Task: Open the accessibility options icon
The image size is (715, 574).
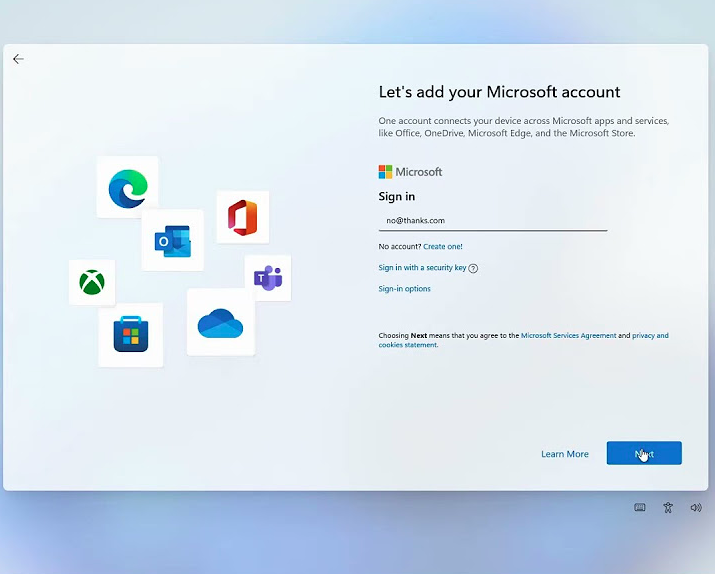Action: point(668,507)
